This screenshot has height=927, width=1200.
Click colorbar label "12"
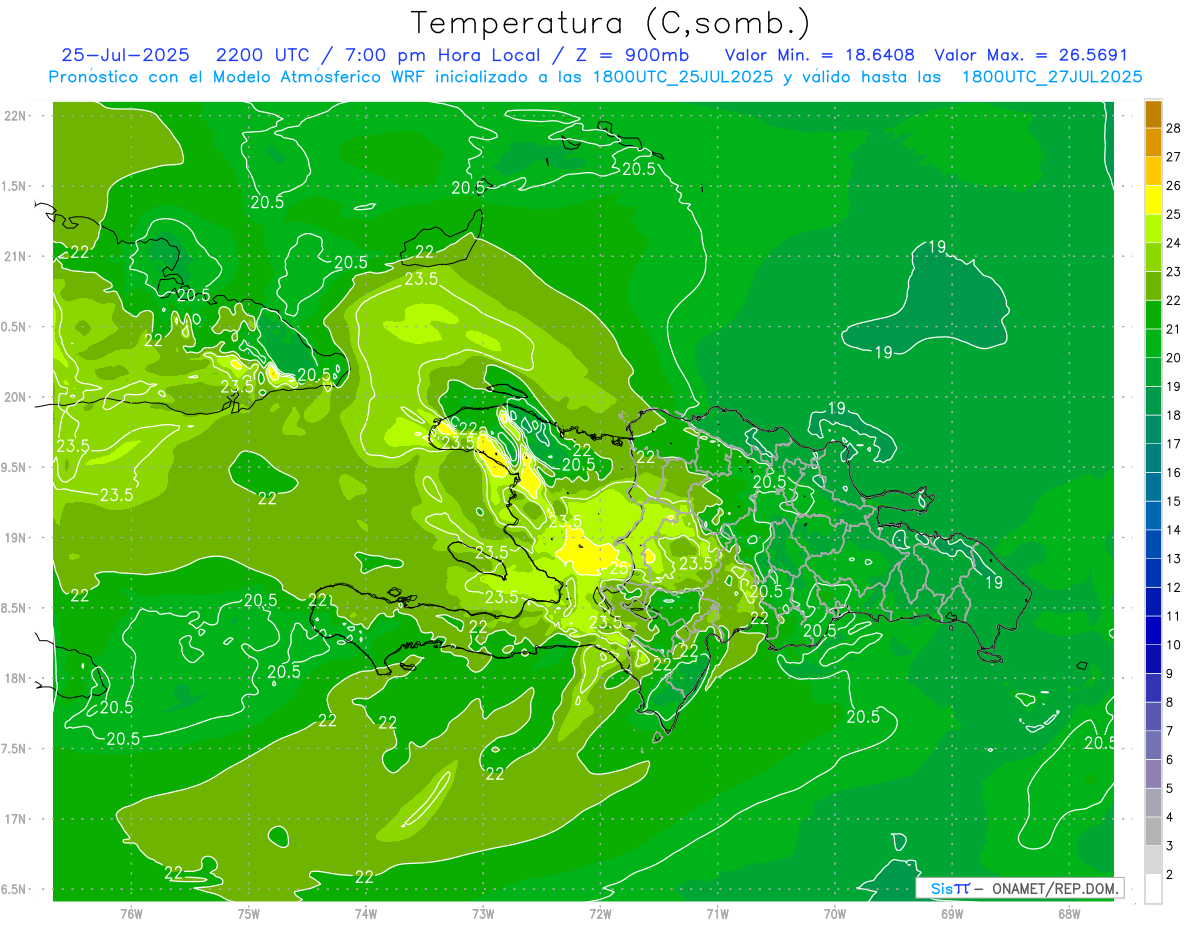point(1174,587)
